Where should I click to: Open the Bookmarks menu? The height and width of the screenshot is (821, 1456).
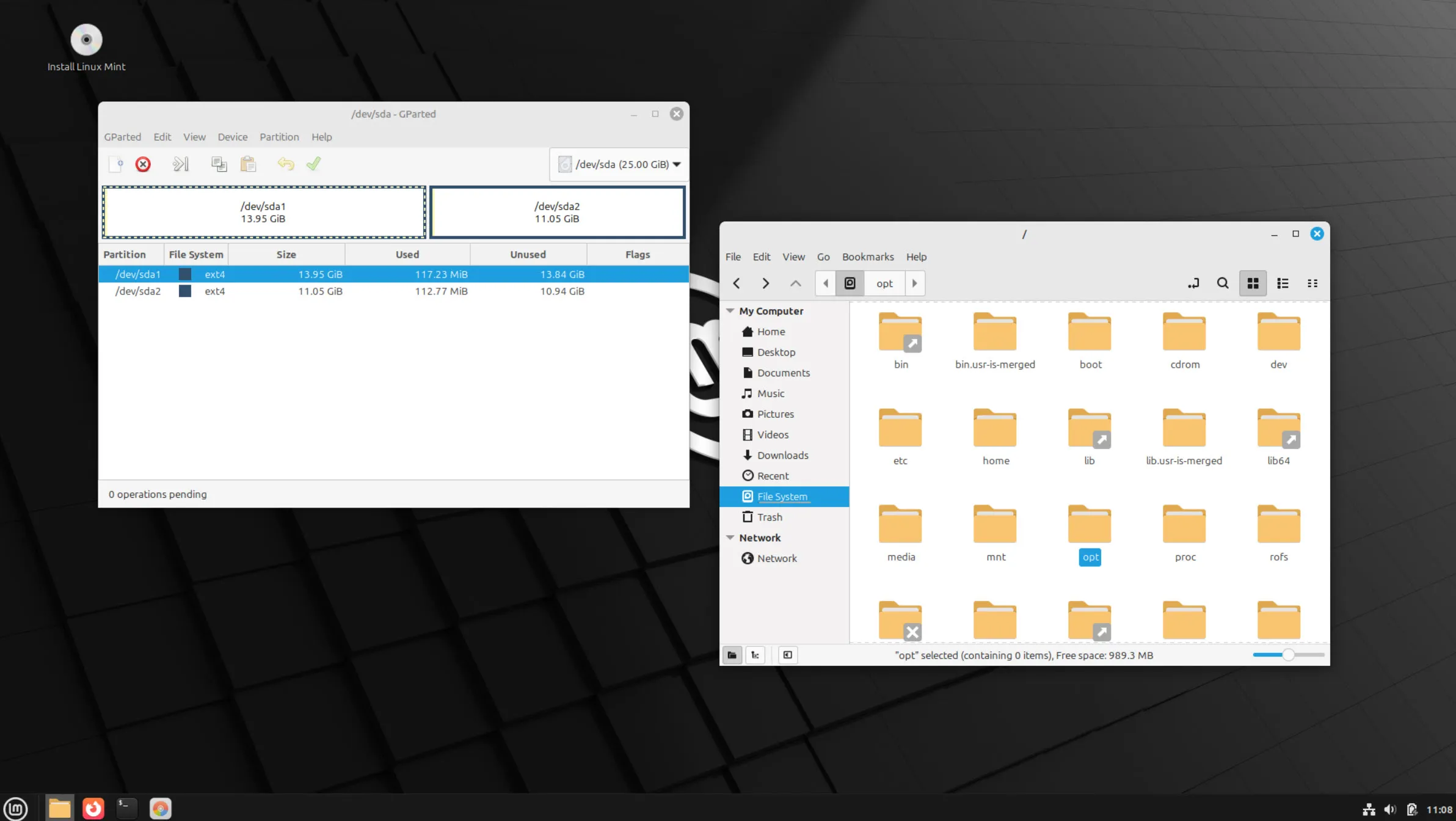pyautogui.click(x=867, y=257)
